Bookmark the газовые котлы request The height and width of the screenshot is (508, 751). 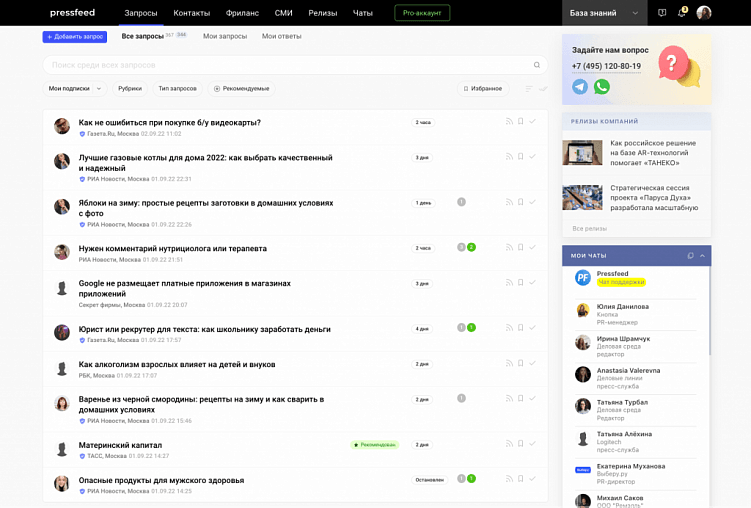point(521,157)
